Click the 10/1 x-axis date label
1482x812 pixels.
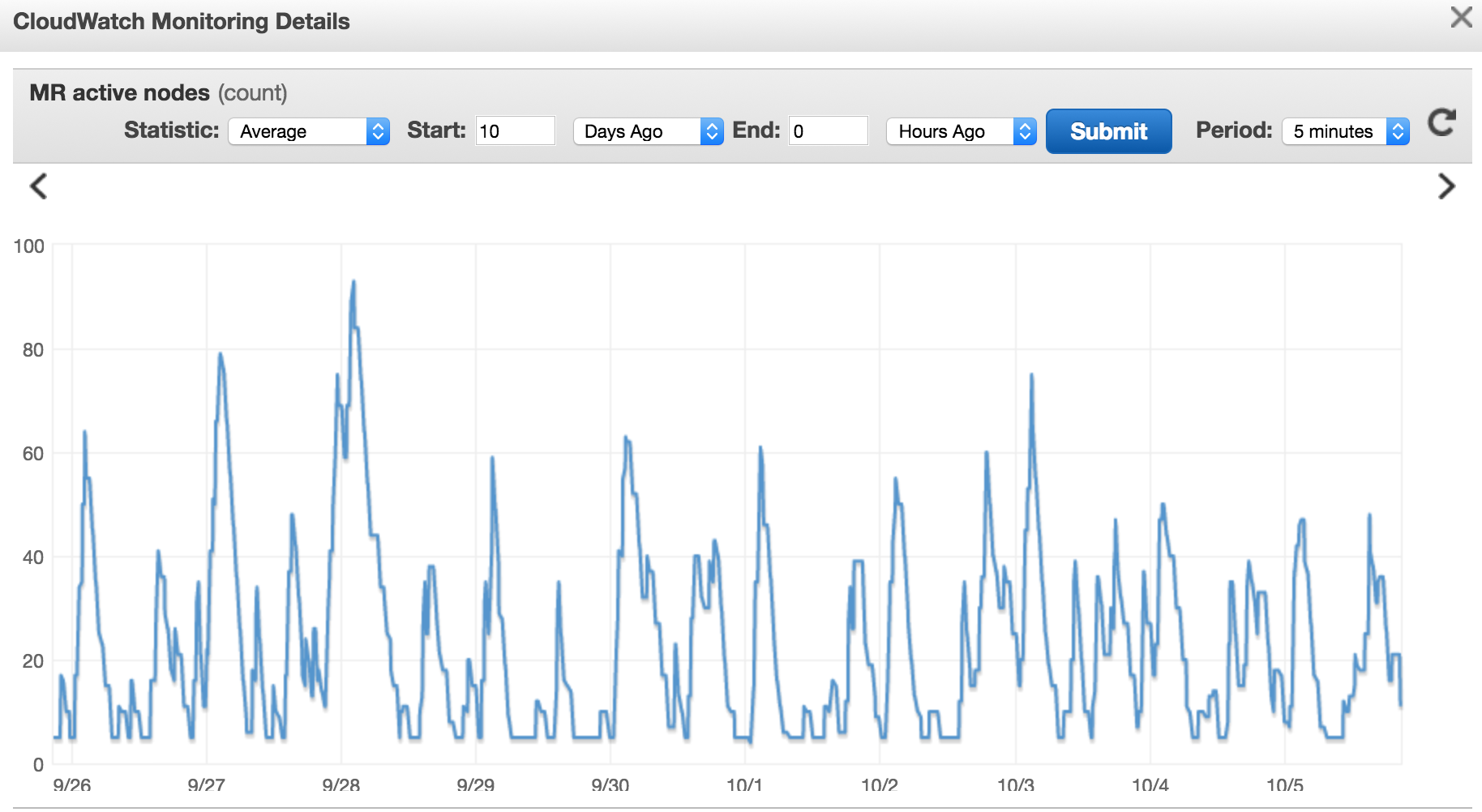tap(744, 784)
